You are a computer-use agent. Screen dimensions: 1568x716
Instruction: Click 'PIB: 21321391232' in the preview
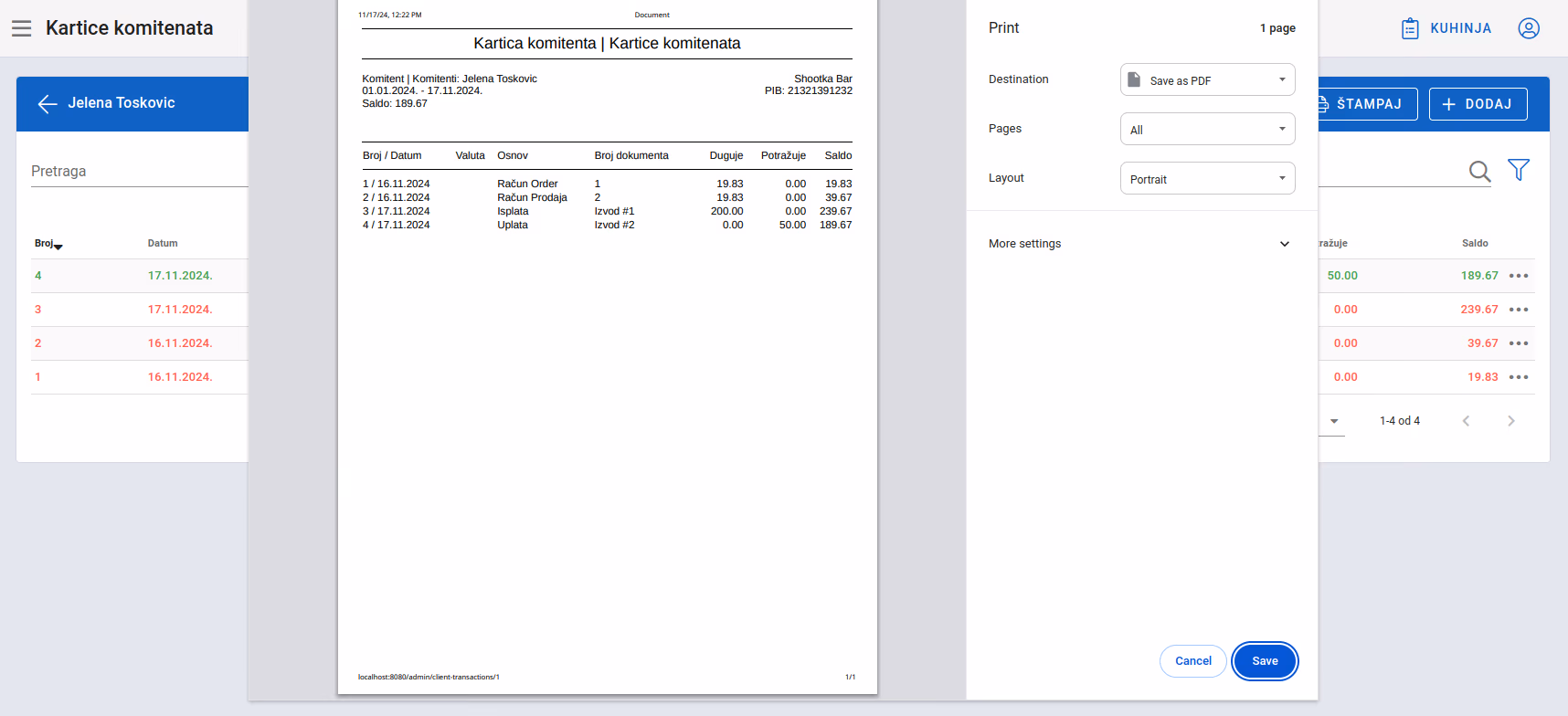pyautogui.click(x=809, y=90)
